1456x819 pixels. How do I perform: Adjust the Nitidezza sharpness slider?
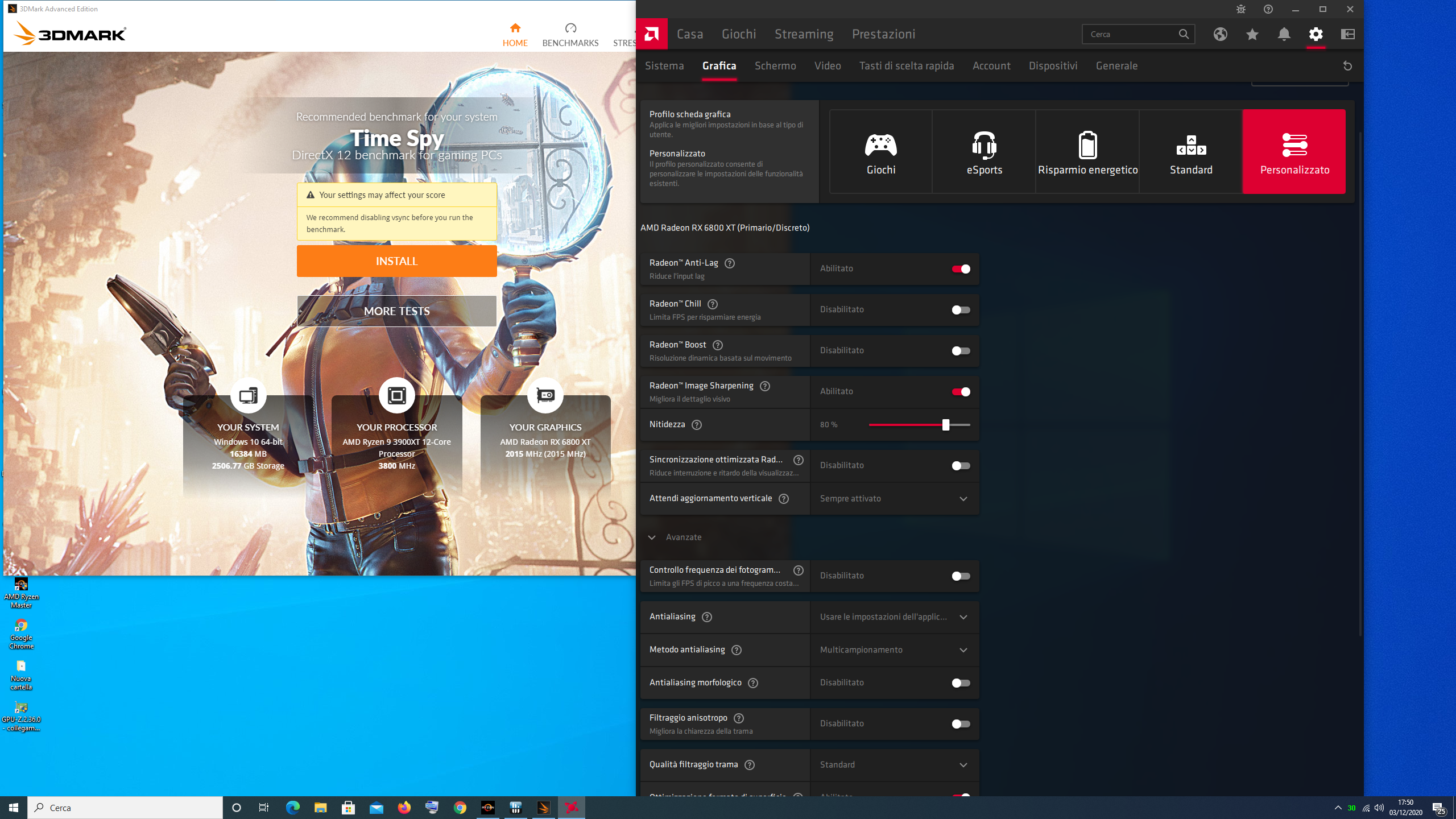click(x=945, y=425)
